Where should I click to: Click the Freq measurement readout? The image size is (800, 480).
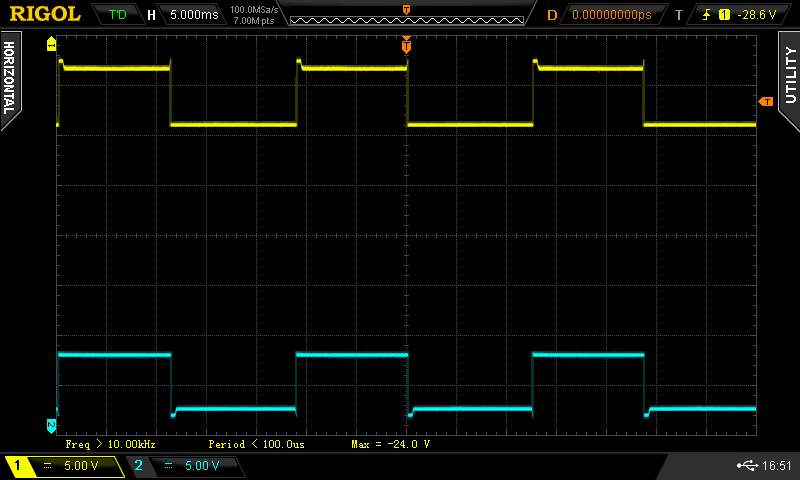(x=110, y=443)
